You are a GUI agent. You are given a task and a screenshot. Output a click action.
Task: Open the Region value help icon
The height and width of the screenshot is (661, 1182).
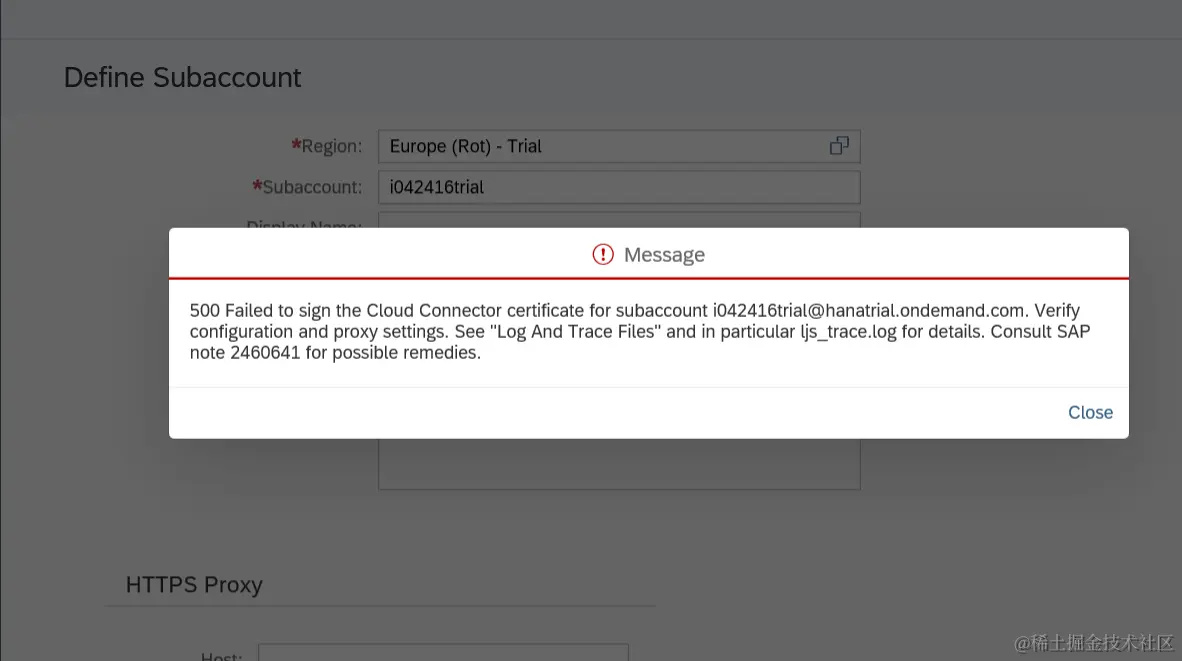click(839, 146)
